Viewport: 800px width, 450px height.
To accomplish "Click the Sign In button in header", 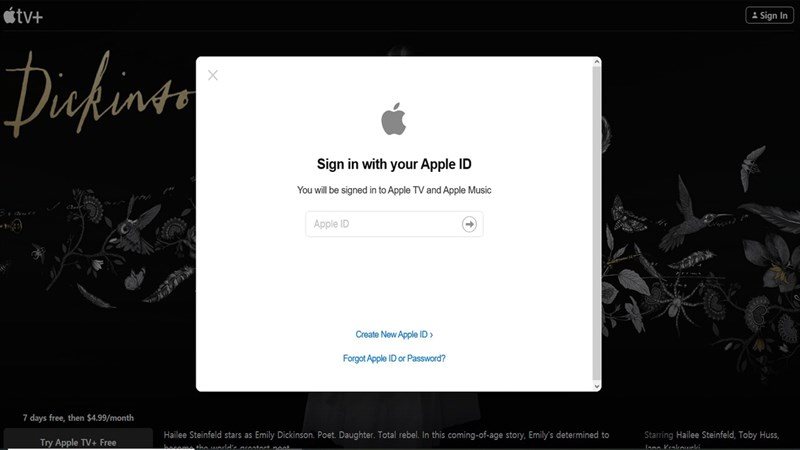I will tap(769, 15).
